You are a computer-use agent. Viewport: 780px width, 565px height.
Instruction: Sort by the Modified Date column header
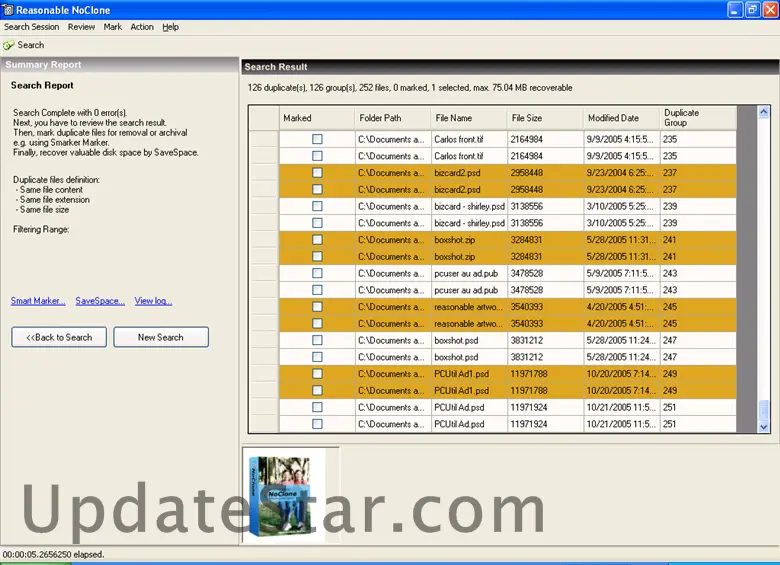pyautogui.click(x=621, y=118)
